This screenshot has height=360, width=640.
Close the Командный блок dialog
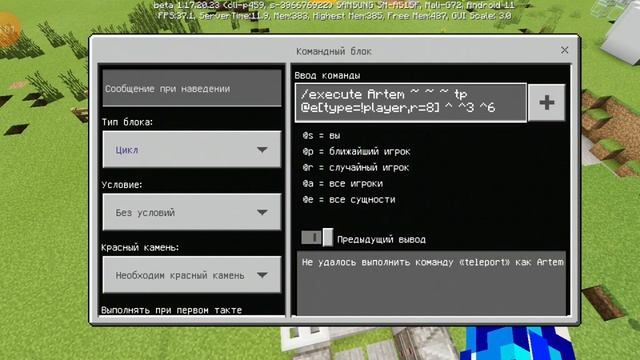tap(564, 50)
